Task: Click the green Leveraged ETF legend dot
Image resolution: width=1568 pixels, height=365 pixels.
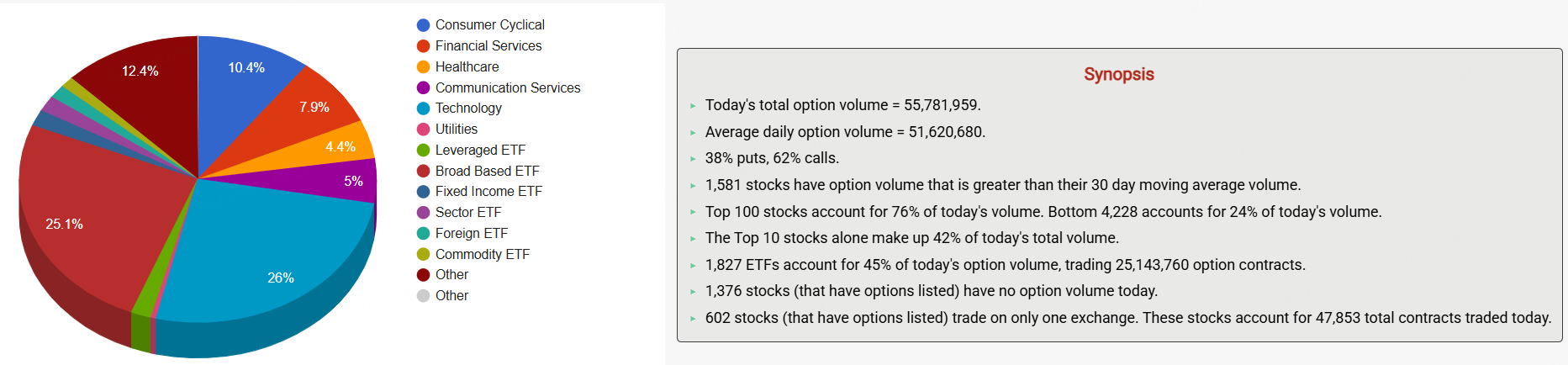Action: pyautogui.click(x=424, y=151)
